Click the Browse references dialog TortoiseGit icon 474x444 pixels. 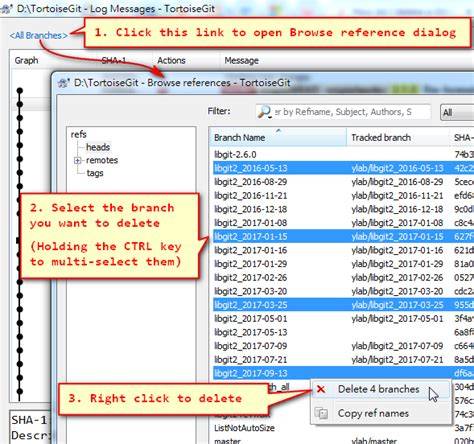(x=63, y=83)
